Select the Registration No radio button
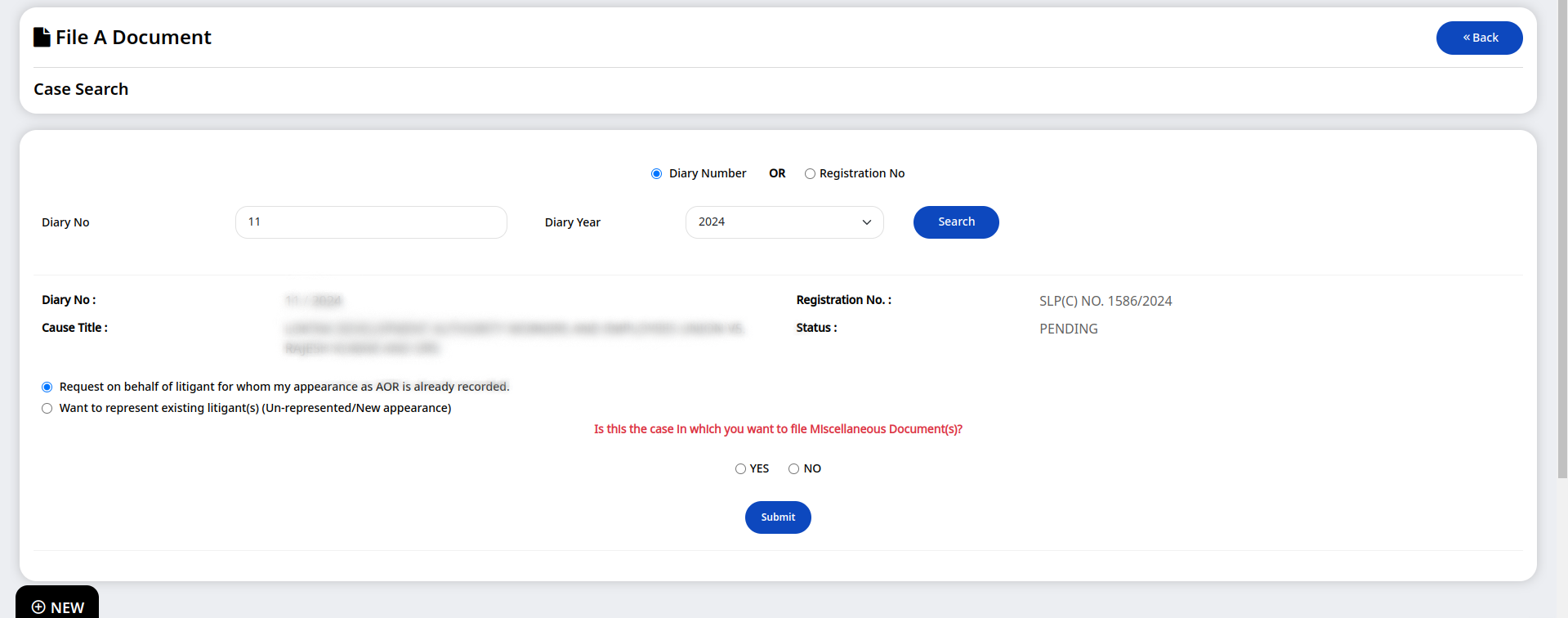Screen dimensions: 1568x618 coord(810,173)
